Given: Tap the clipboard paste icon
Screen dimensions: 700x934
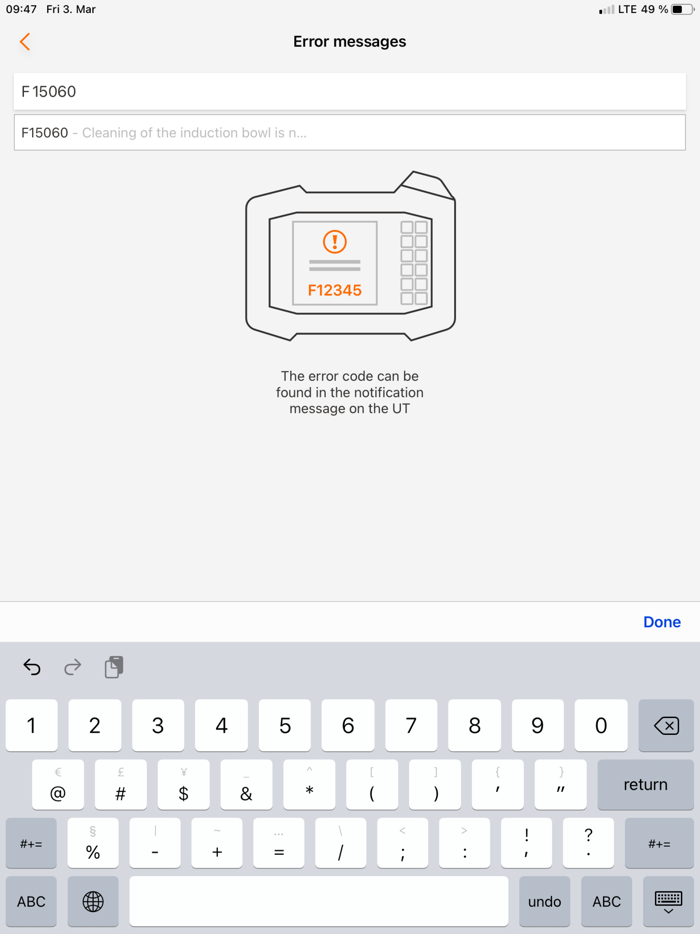Looking at the screenshot, I should click(x=114, y=667).
